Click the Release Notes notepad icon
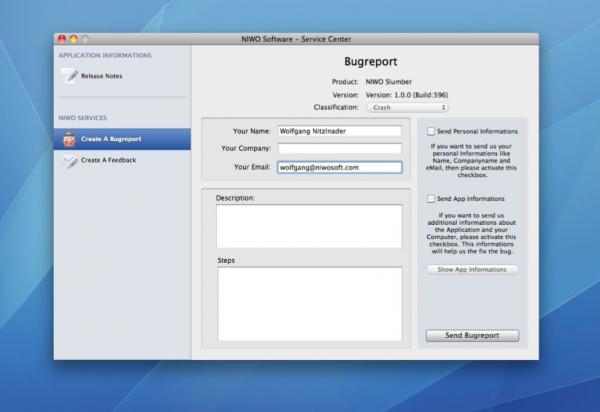600x412 pixels. 69,76
